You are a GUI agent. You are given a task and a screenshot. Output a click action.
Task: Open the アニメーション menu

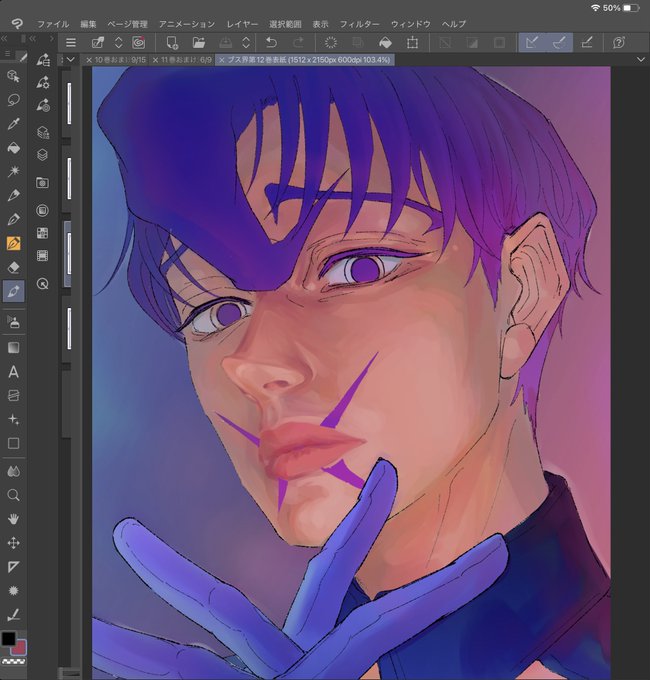[x=187, y=24]
